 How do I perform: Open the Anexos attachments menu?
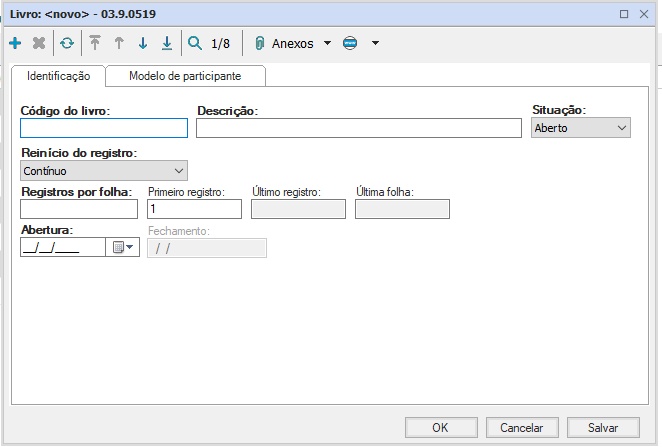tap(293, 44)
